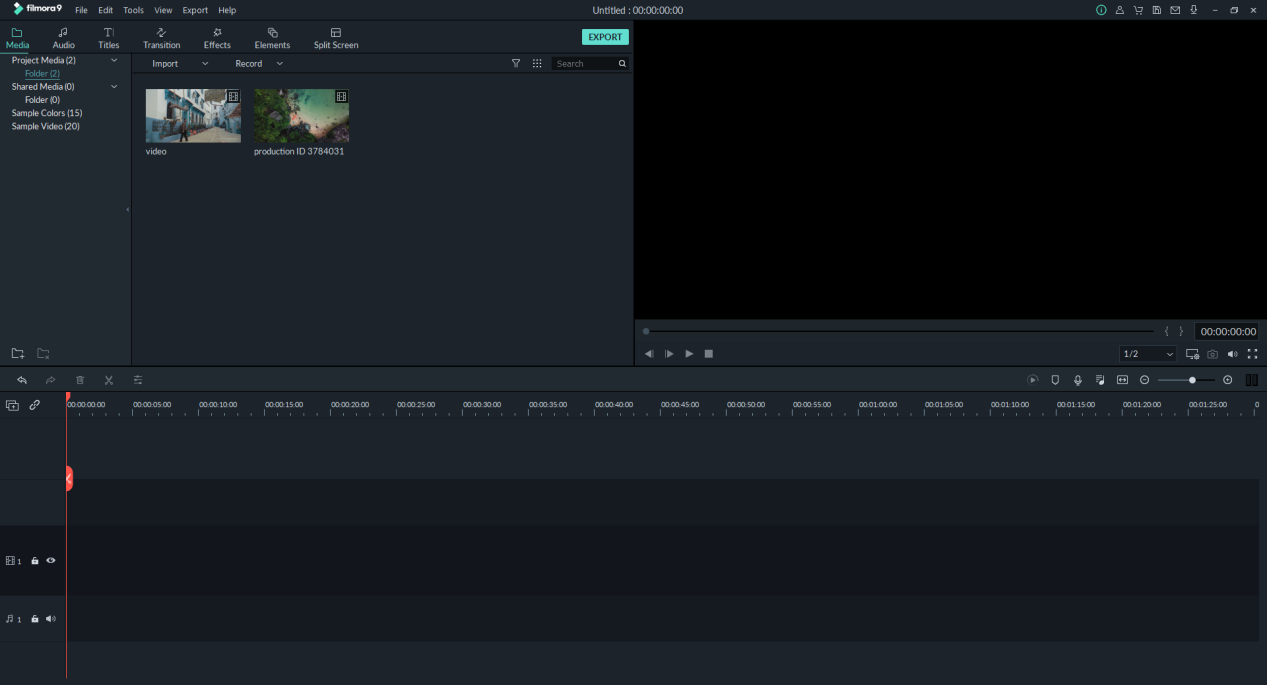The width and height of the screenshot is (1267, 685).
Task: Switch to the Audio tab
Action: tap(62, 38)
